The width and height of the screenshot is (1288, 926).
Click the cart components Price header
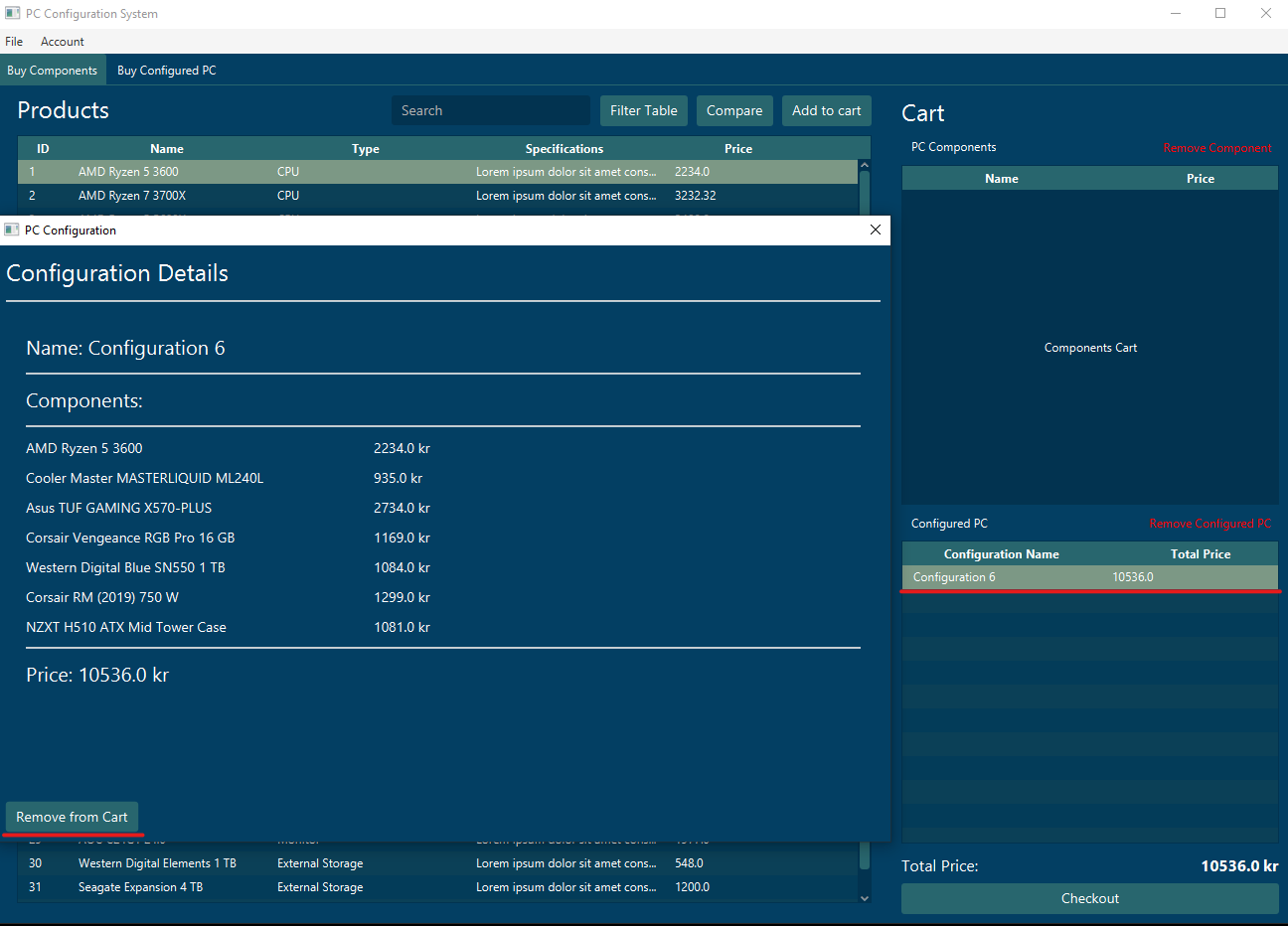[x=1201, y=179]
